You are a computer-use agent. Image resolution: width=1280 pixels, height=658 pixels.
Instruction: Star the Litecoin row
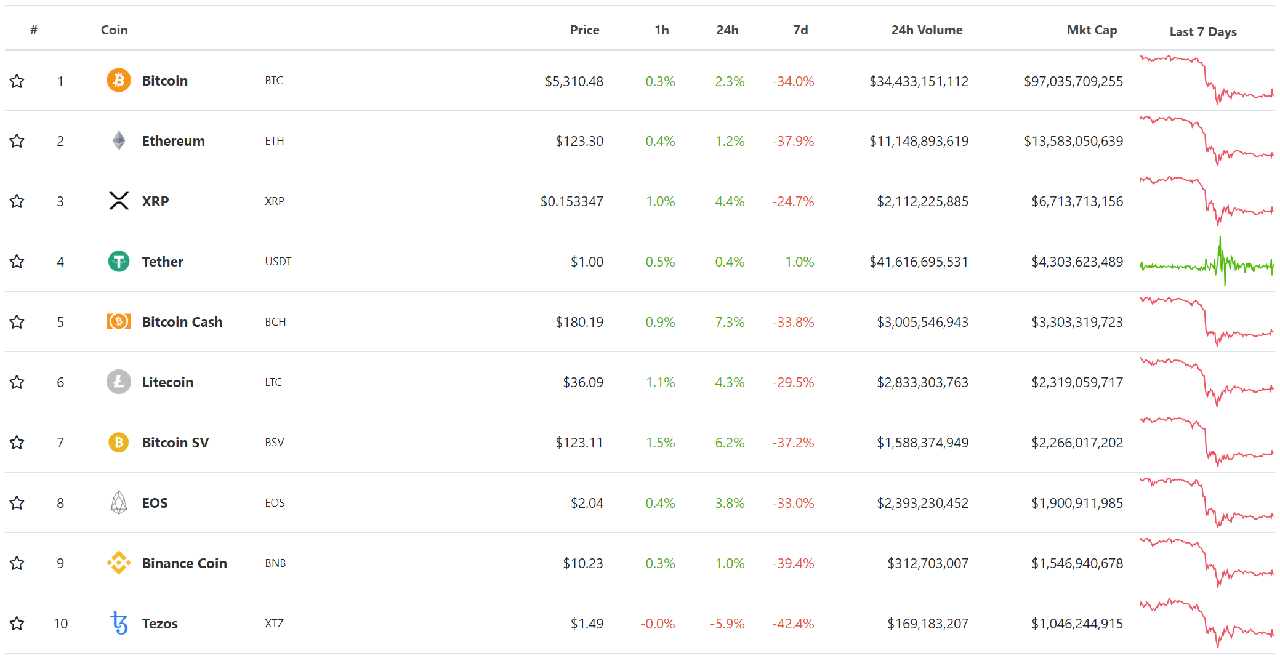click(x=17, y=382)
